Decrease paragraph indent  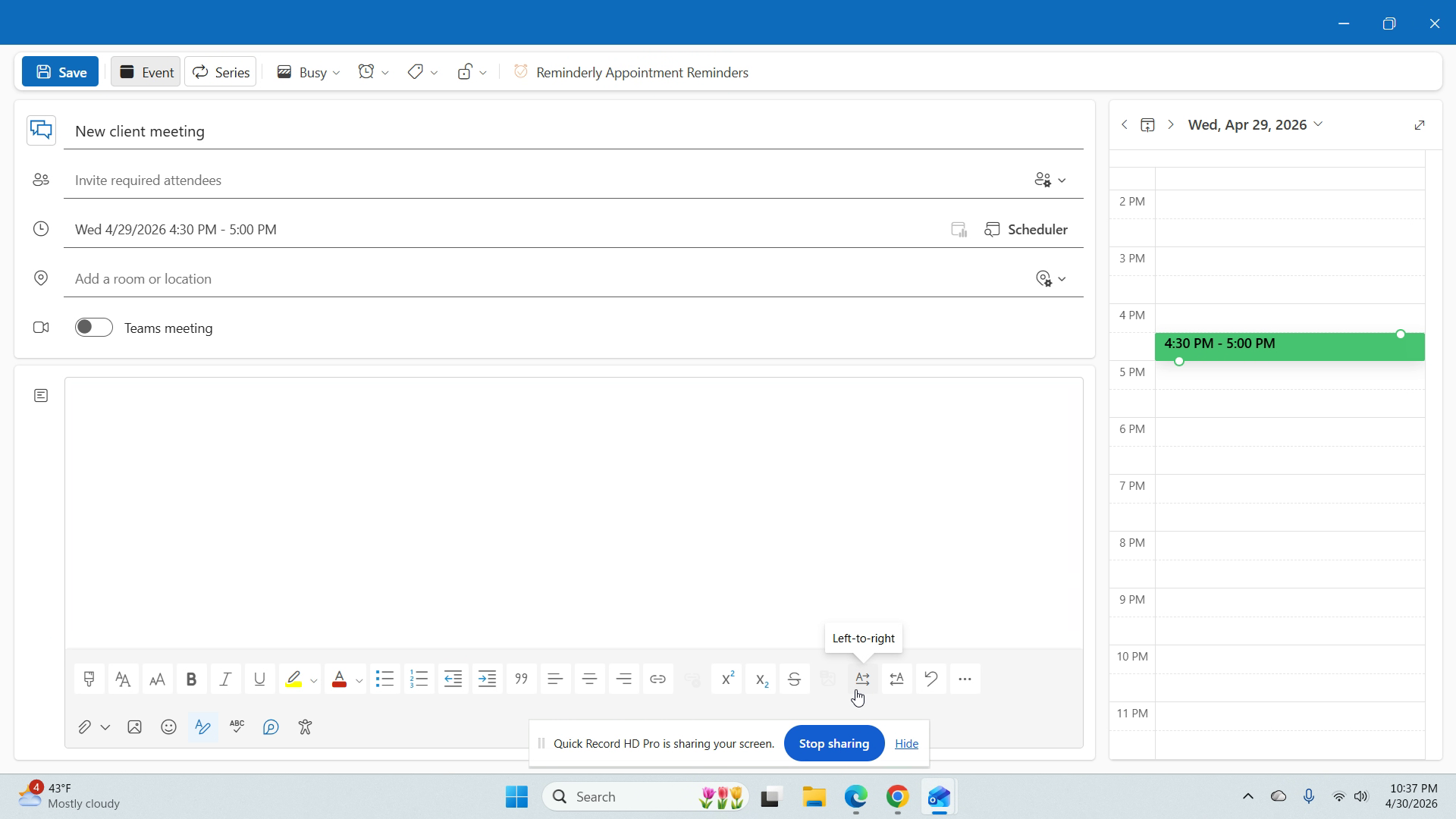tap(453, 679)
